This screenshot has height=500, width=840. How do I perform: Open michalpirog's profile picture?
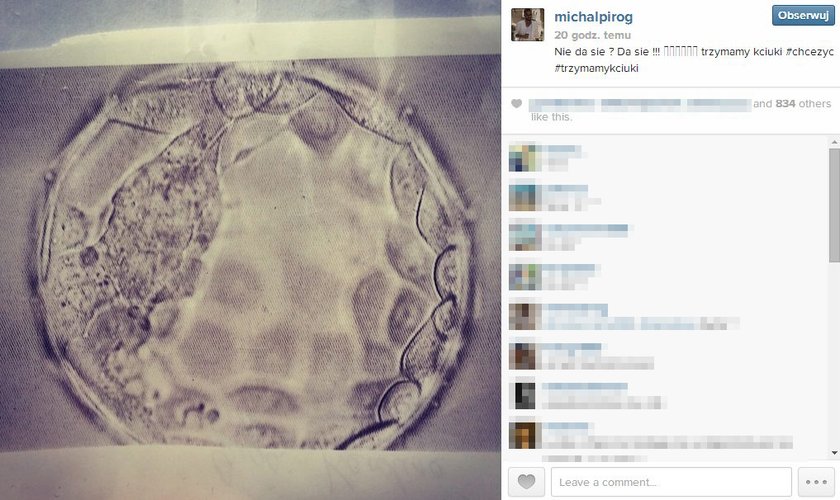(x=527, y=25)
